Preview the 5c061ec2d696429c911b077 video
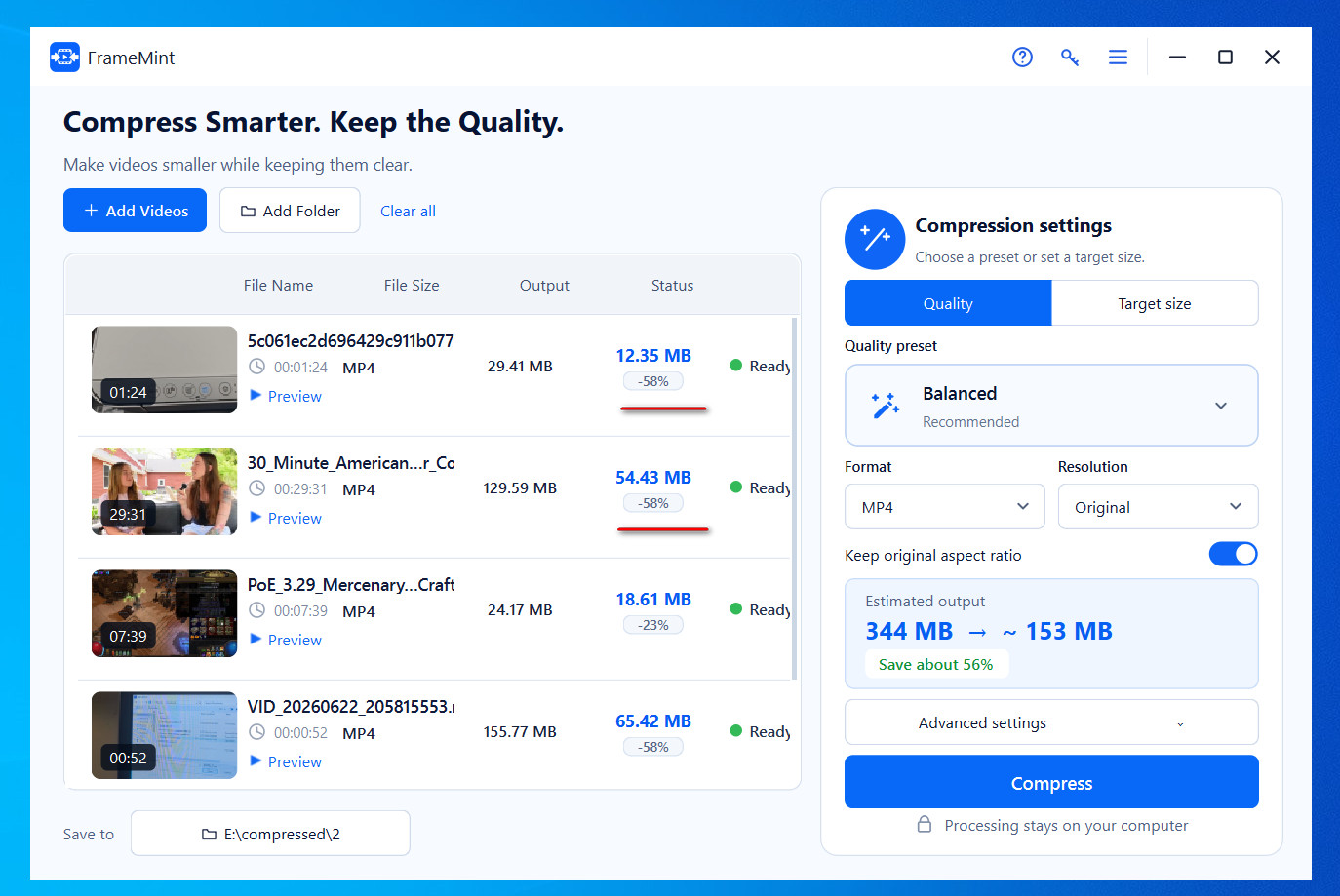This screenshot has width=1340, height=896. [286, 396]
